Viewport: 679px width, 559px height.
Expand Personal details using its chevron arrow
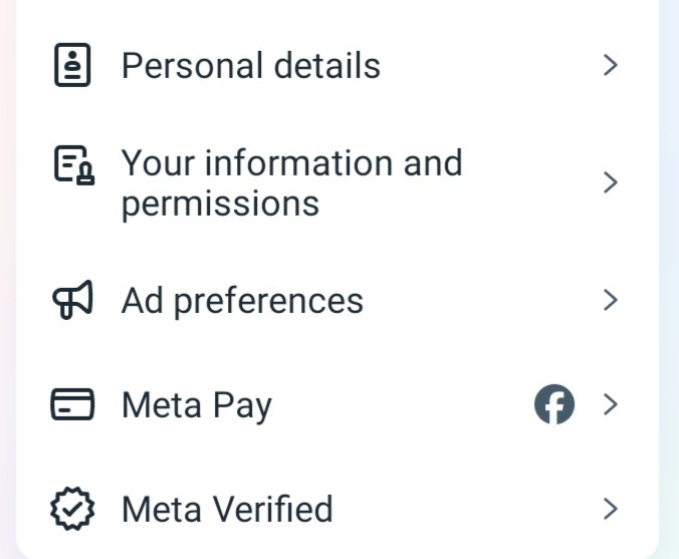[x=610, y=66]
